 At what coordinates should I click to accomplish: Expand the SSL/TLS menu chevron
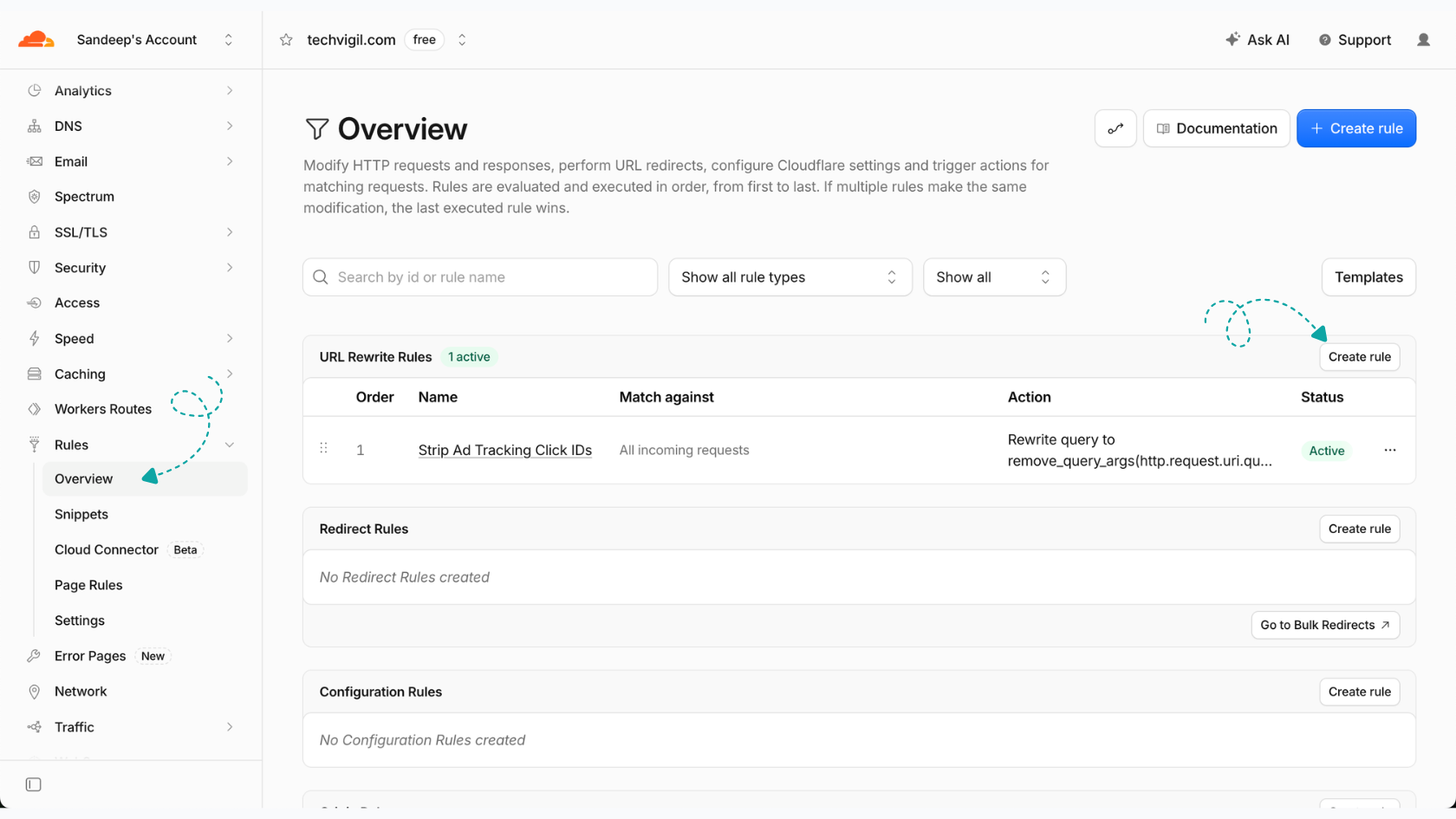point(230,232)
